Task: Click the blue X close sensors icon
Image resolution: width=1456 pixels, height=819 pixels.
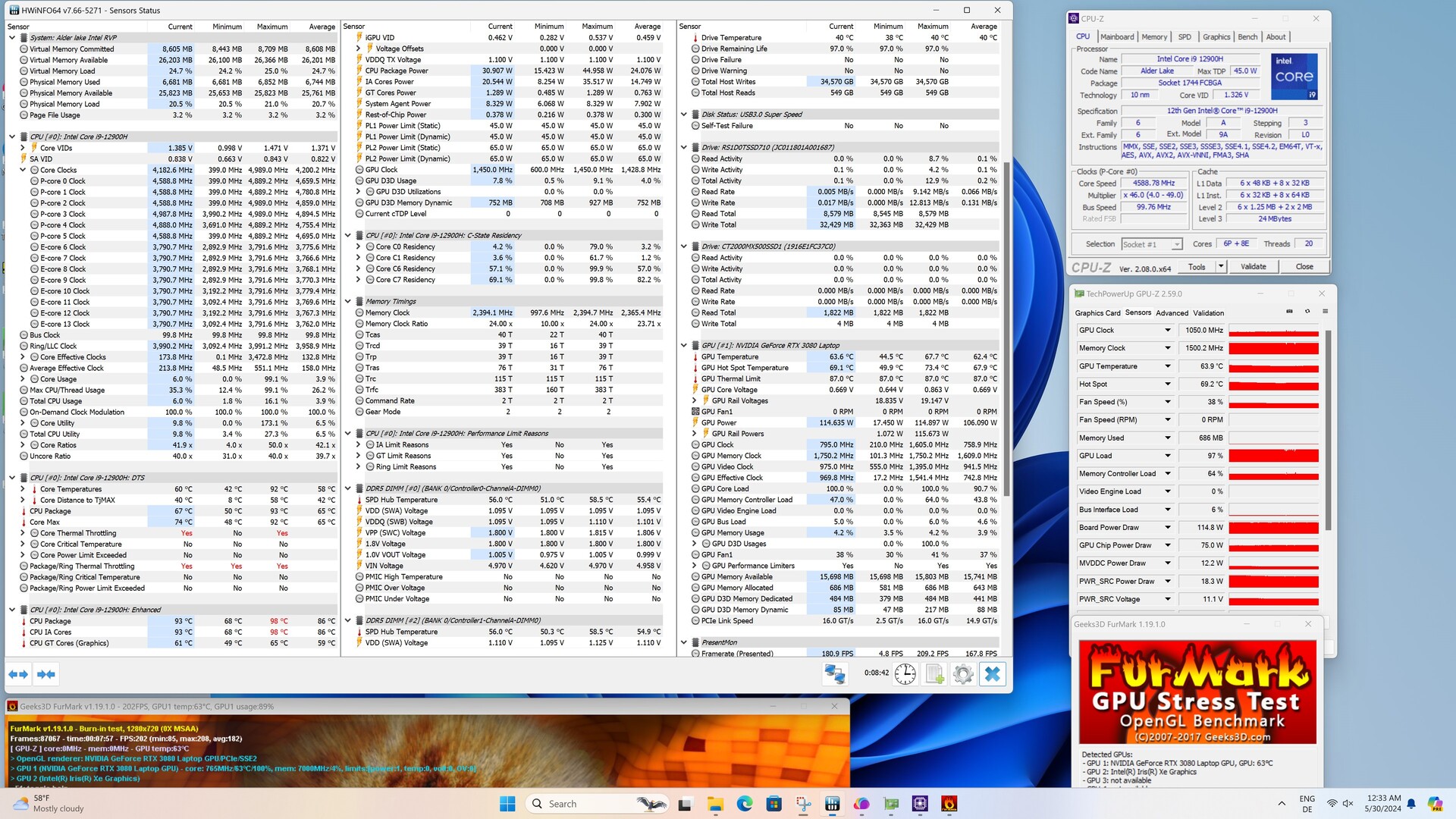Action: pos(992,673)
